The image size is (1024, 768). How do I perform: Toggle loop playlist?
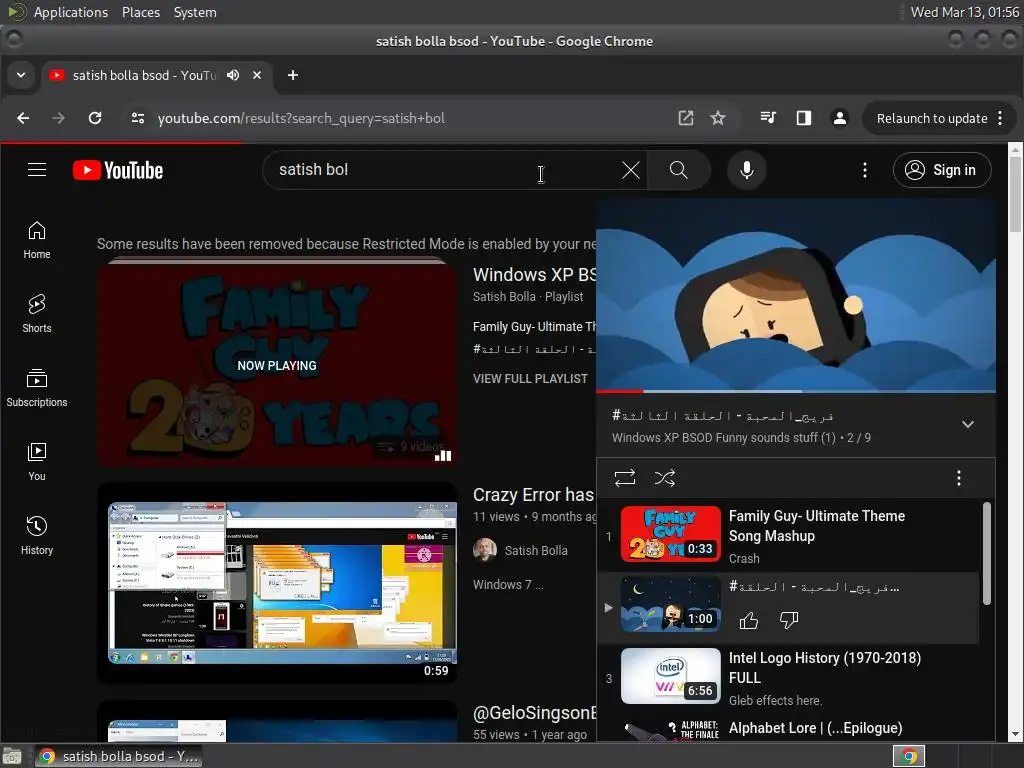tap(625, 478)
